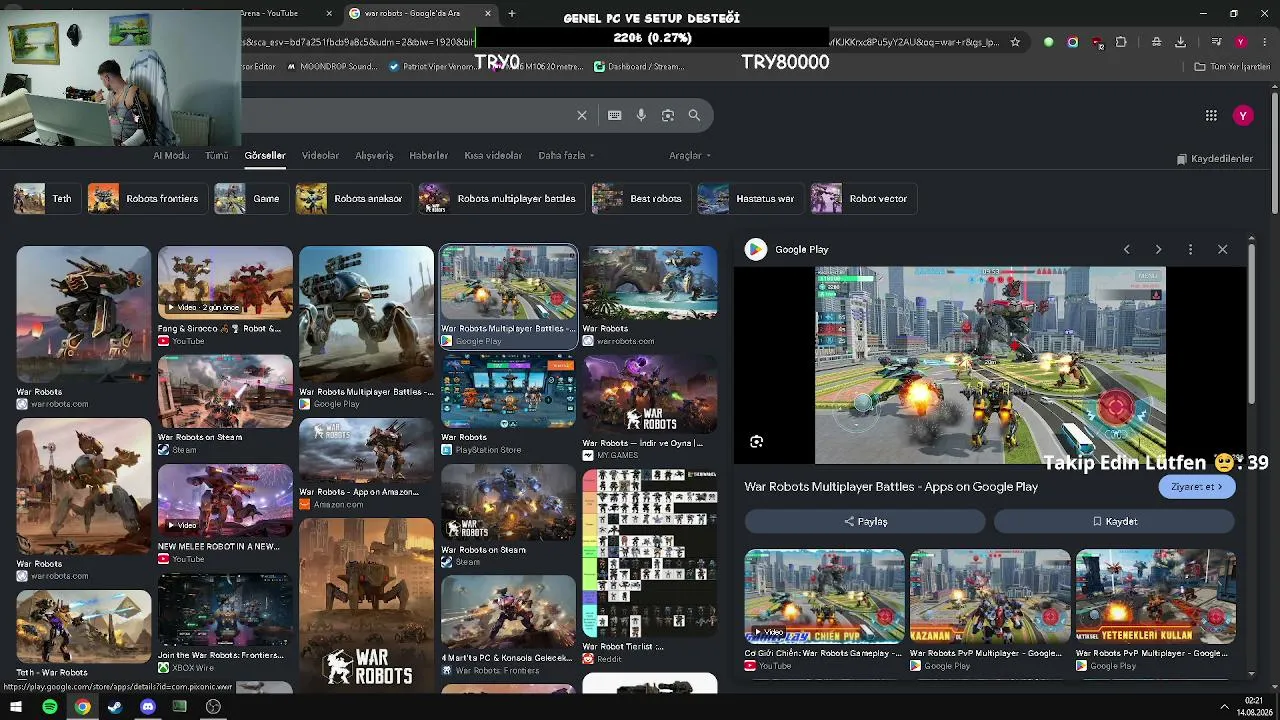Switch to the Haberler tab
Viewport: 1280px width, 720px height.
[x=428, y=155]
